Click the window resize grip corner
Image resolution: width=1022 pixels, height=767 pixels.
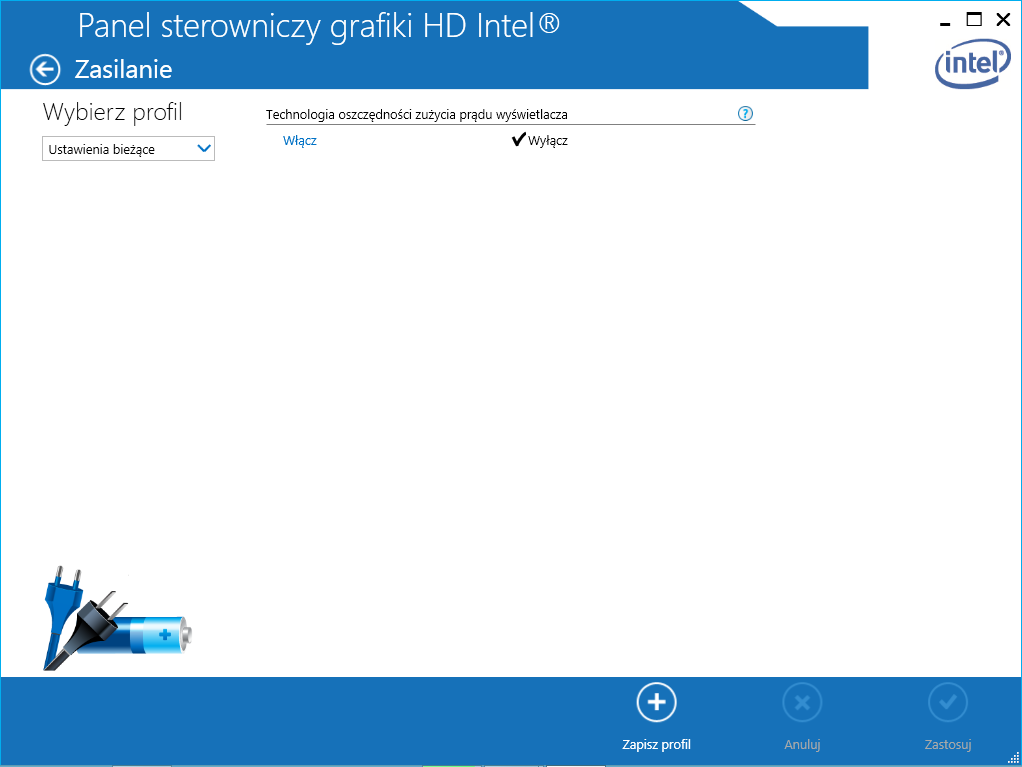pos(1014,758)
